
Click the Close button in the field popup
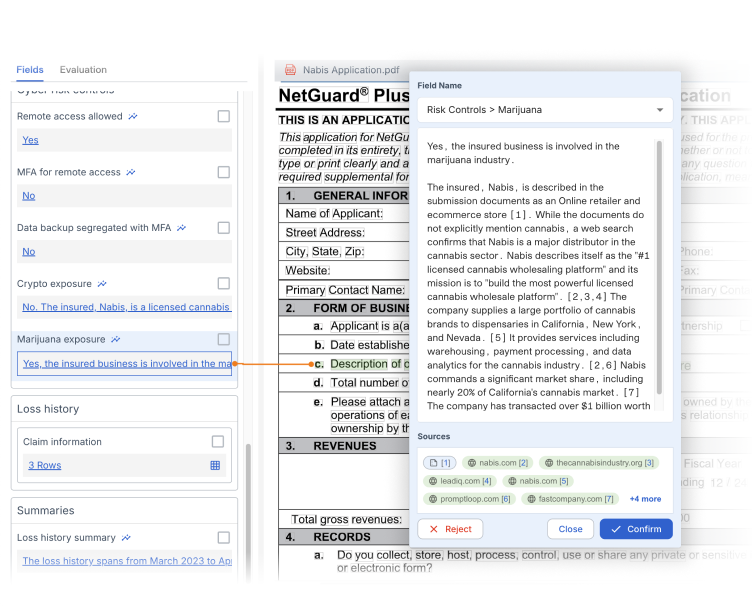point(570,529)
